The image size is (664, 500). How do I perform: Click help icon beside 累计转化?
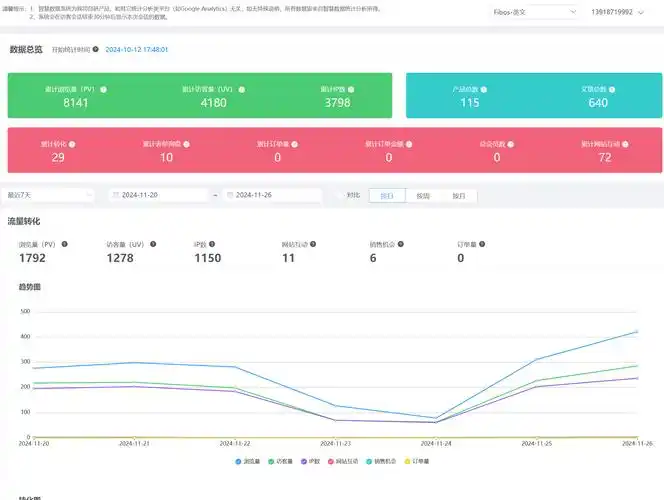[x=73, y=144]
